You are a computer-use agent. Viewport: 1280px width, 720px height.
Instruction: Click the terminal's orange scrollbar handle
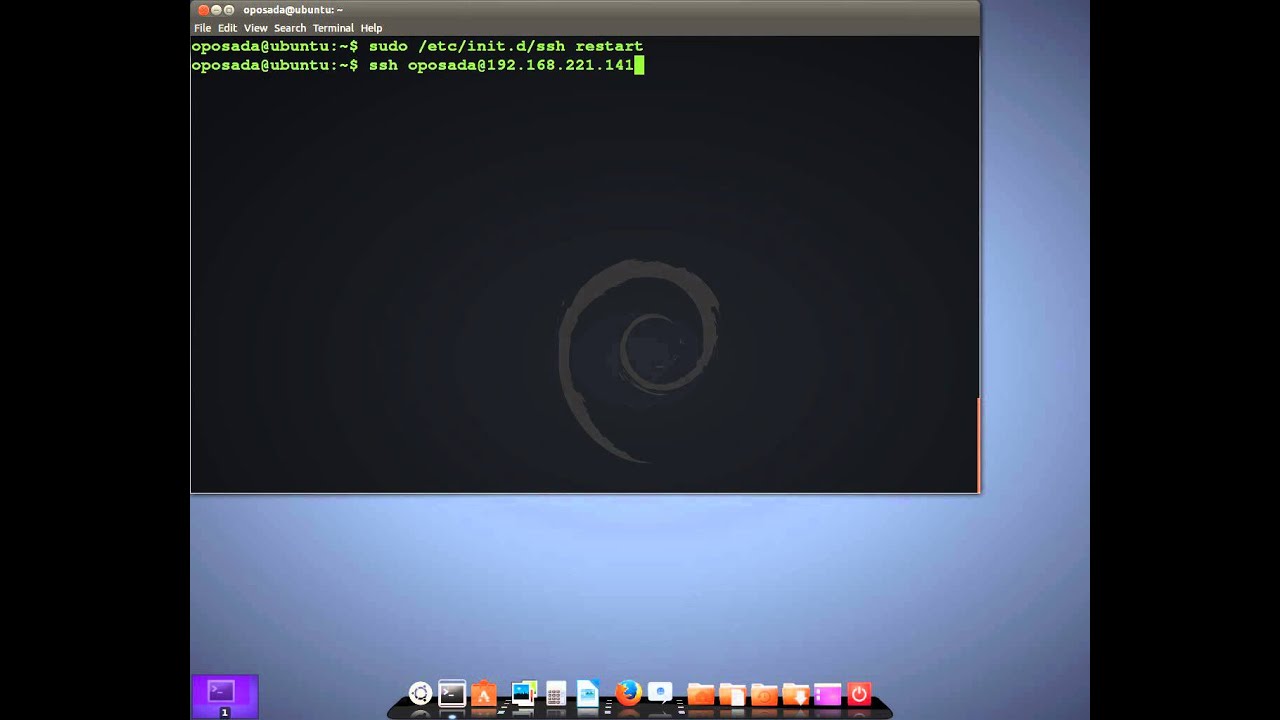coord(977,444)
